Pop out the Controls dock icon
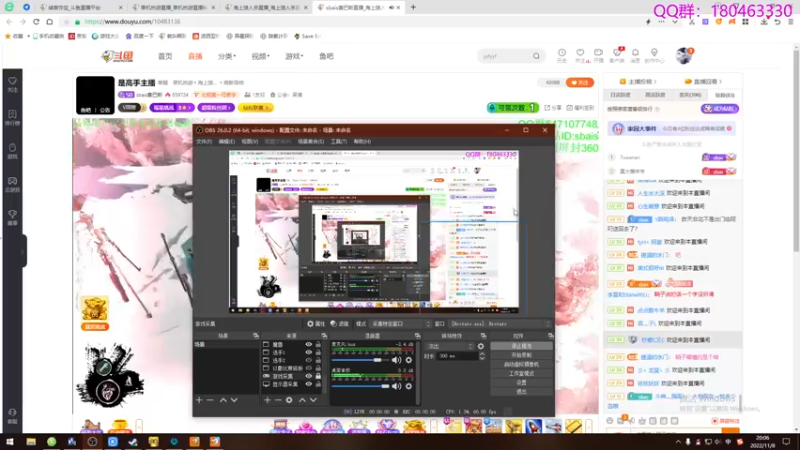 pos(551,336)
